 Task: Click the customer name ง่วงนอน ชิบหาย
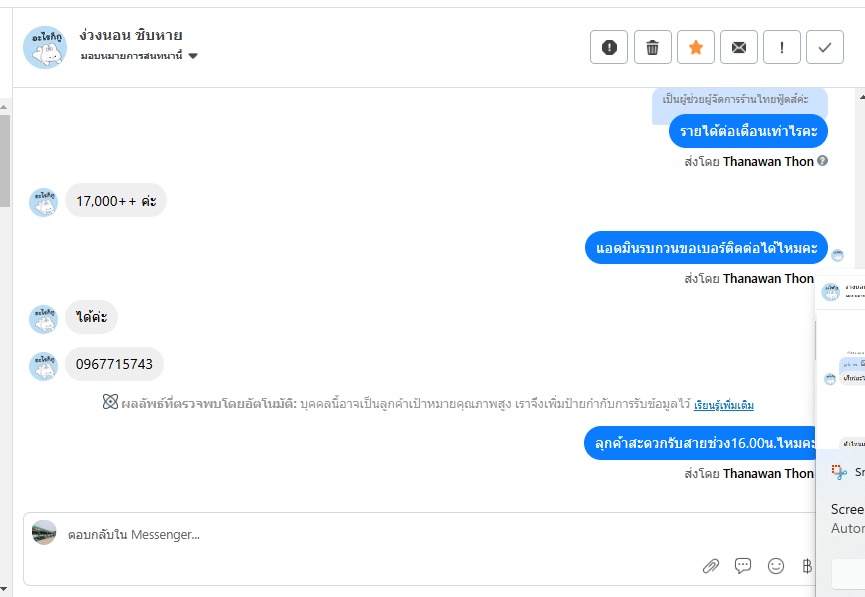click(131, 36)
